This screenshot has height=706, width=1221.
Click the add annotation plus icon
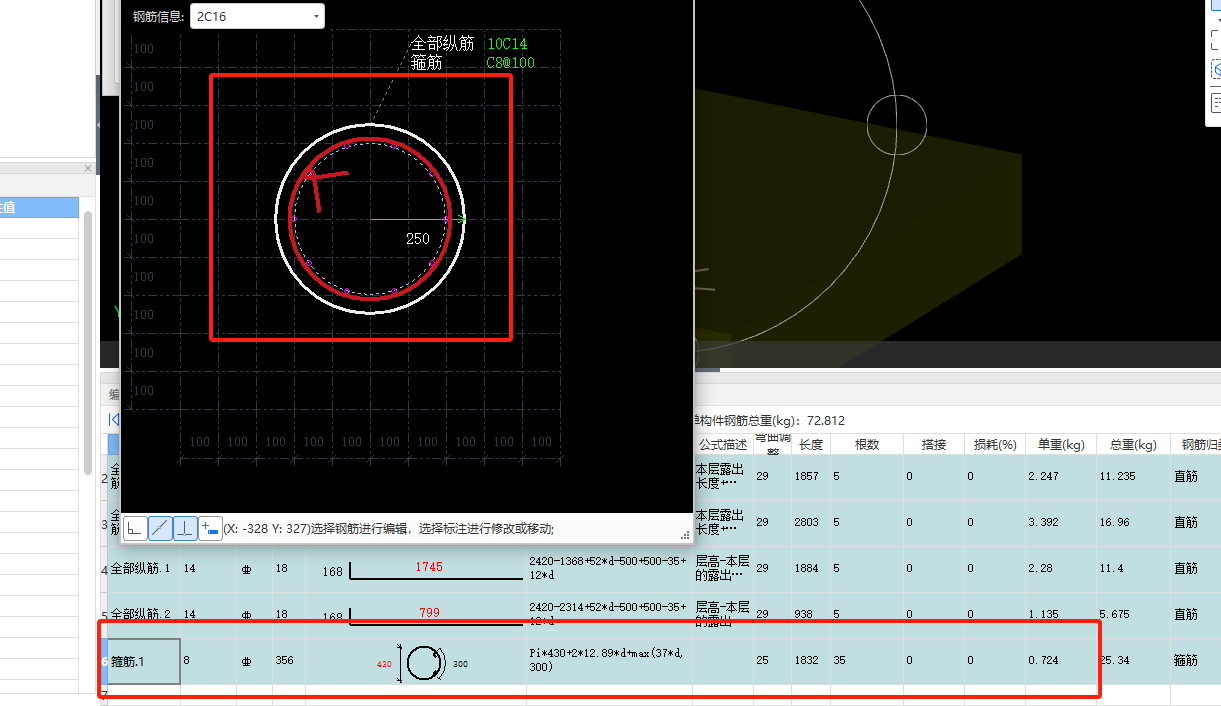tap(210, 528)
